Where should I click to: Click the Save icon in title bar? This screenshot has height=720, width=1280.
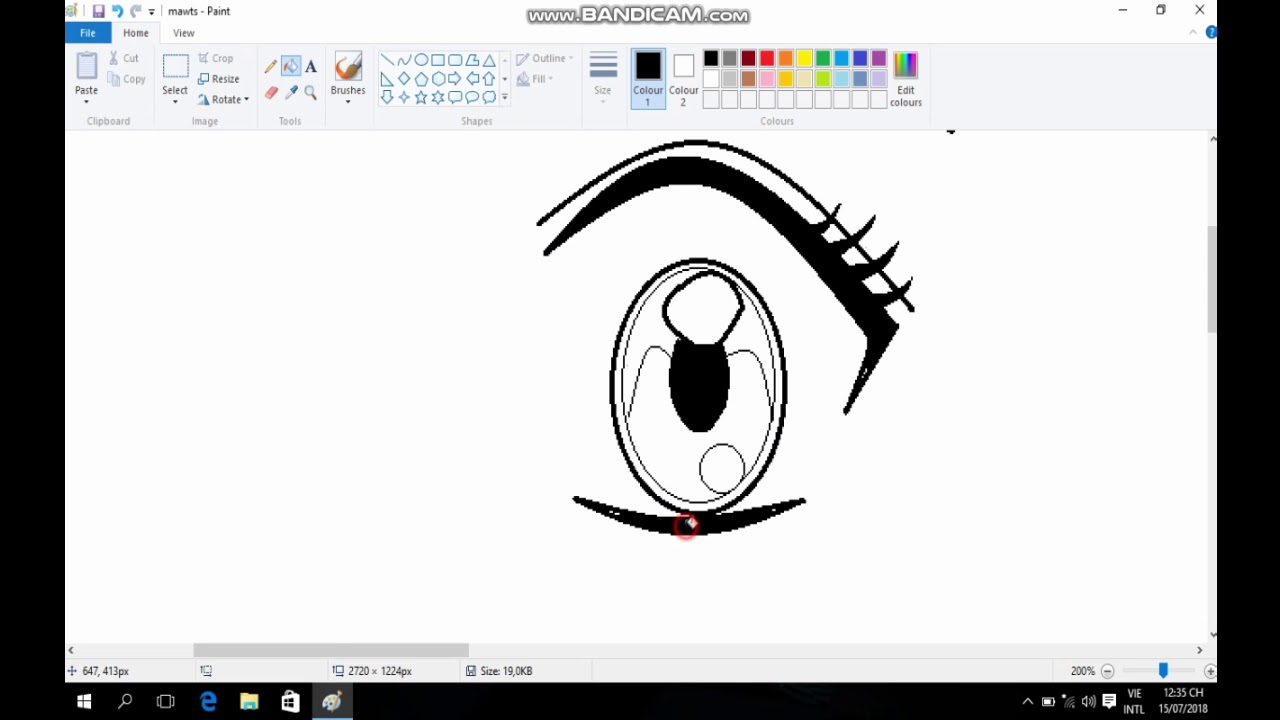click(x=98, y=11)
